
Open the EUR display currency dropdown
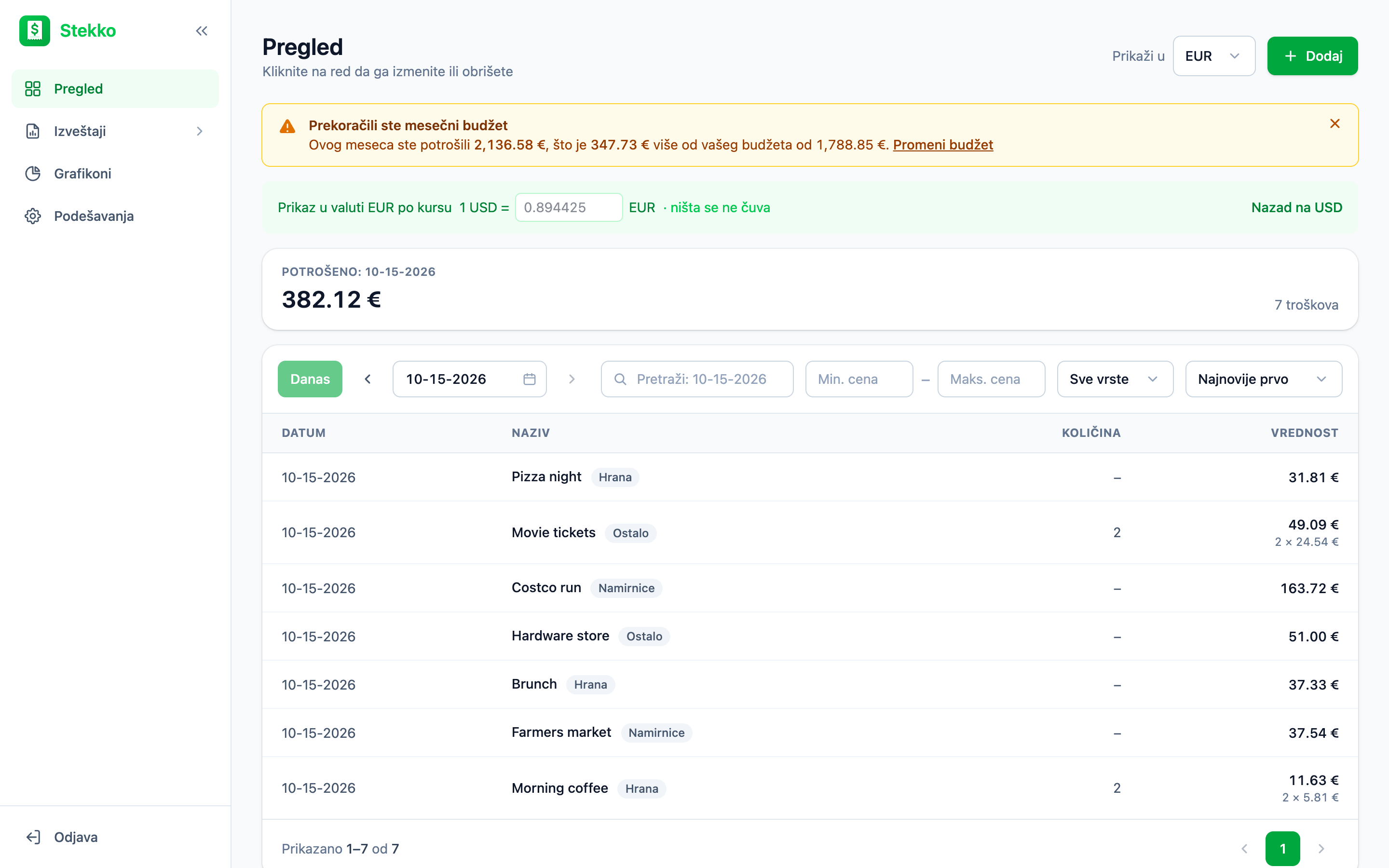[x=1214, y=55]
